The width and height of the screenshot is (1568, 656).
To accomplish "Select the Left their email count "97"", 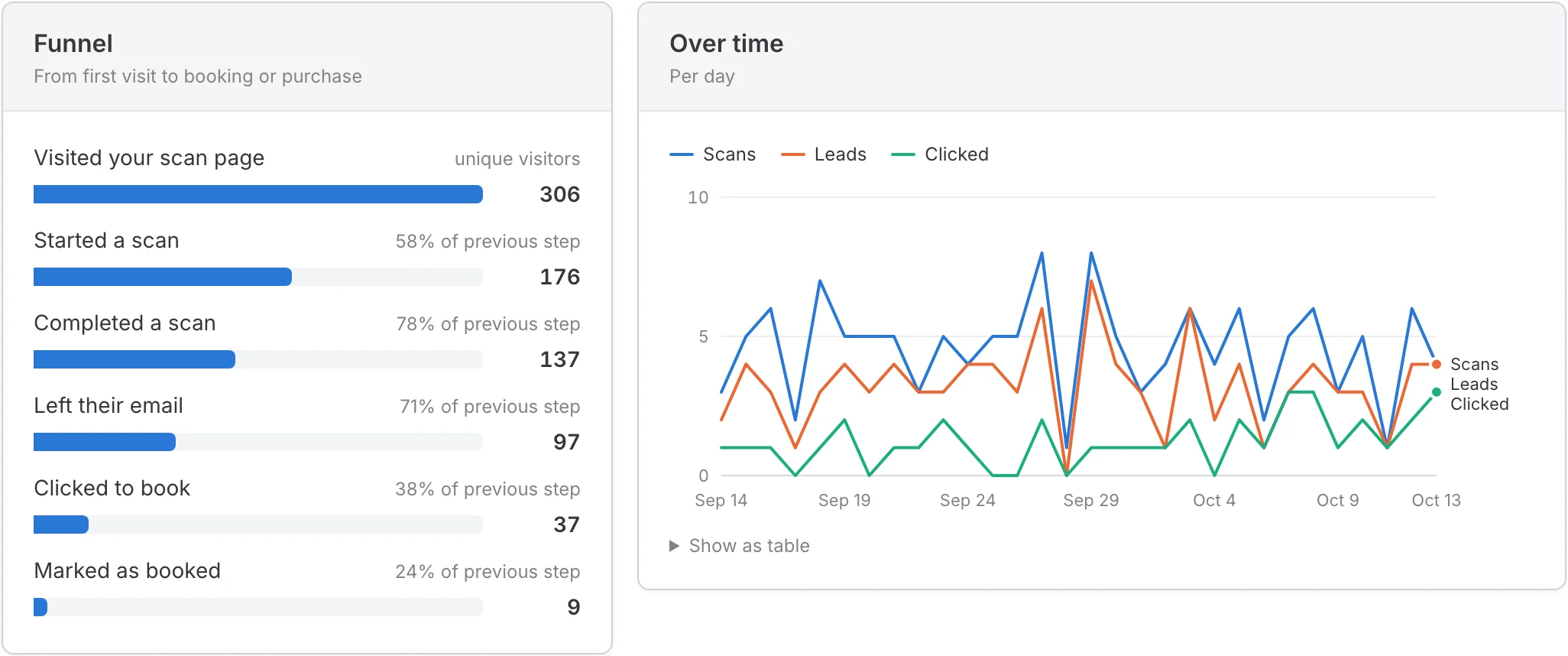I will [x=567, y=442].
